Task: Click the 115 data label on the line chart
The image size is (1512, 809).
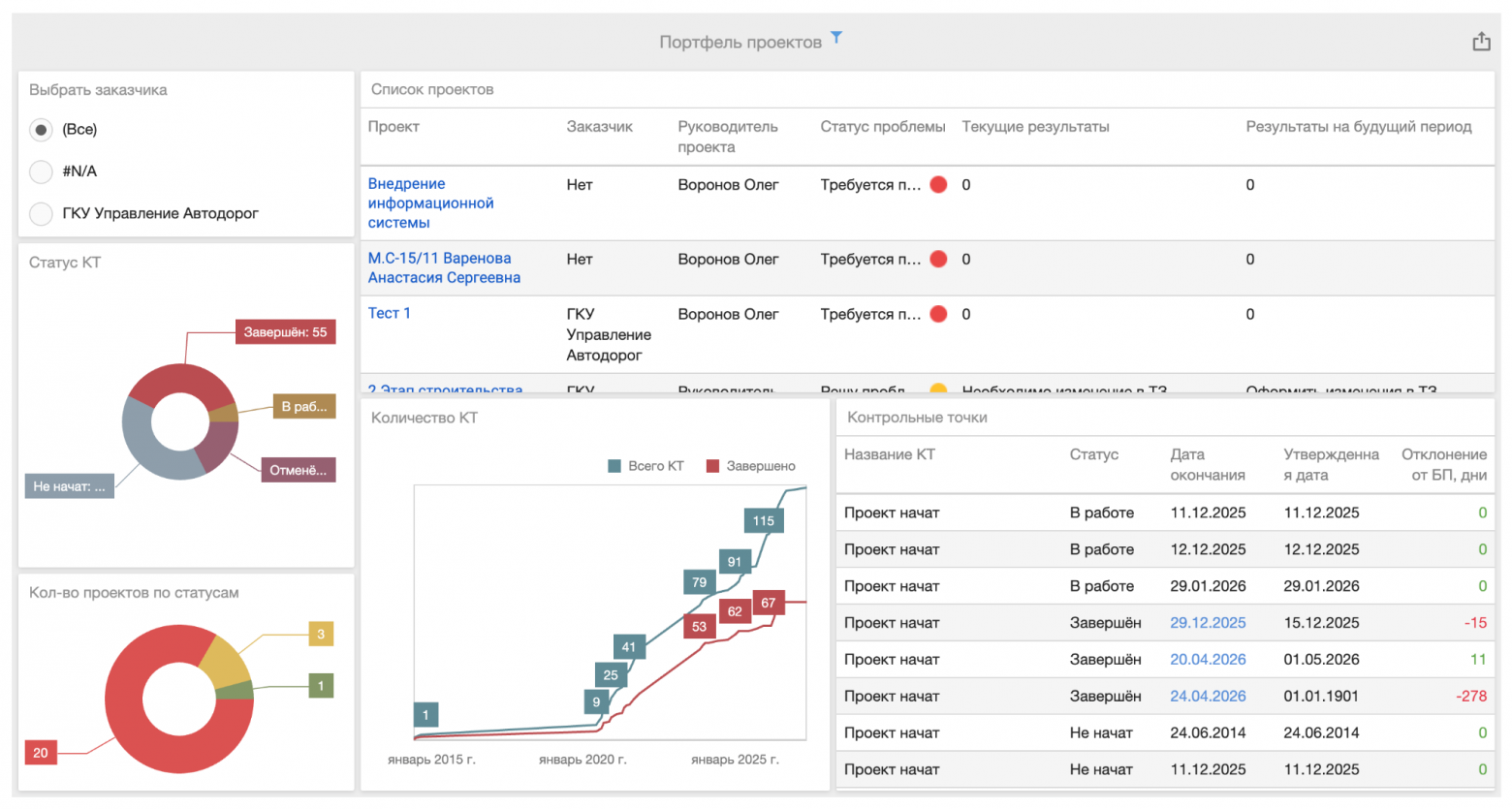Action: (x=764, y=521)
